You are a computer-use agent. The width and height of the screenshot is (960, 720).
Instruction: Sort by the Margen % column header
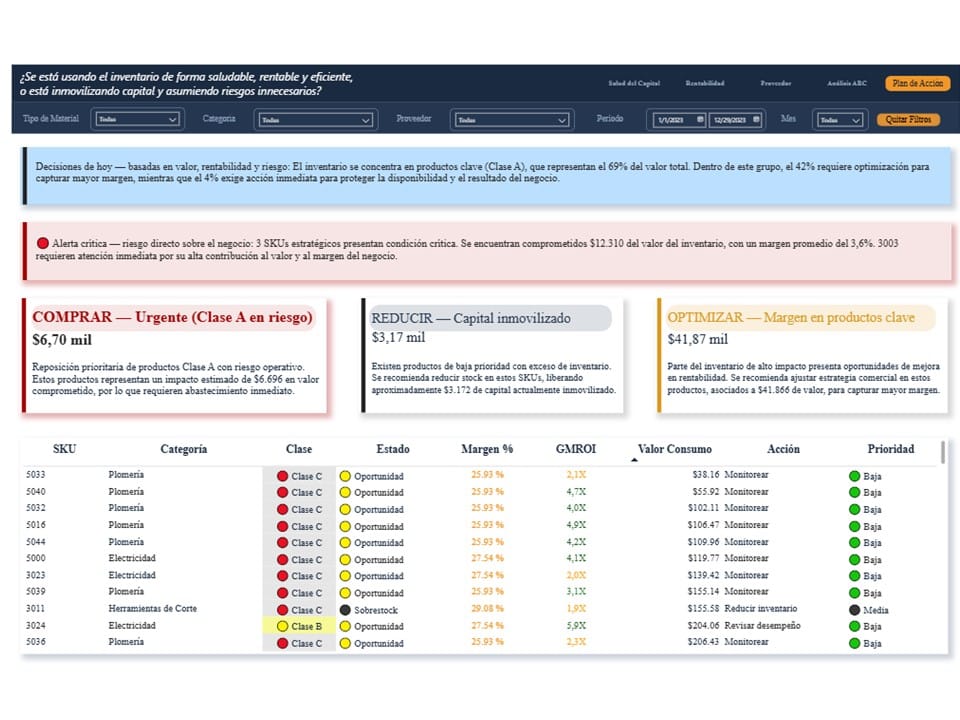[487, 449]
